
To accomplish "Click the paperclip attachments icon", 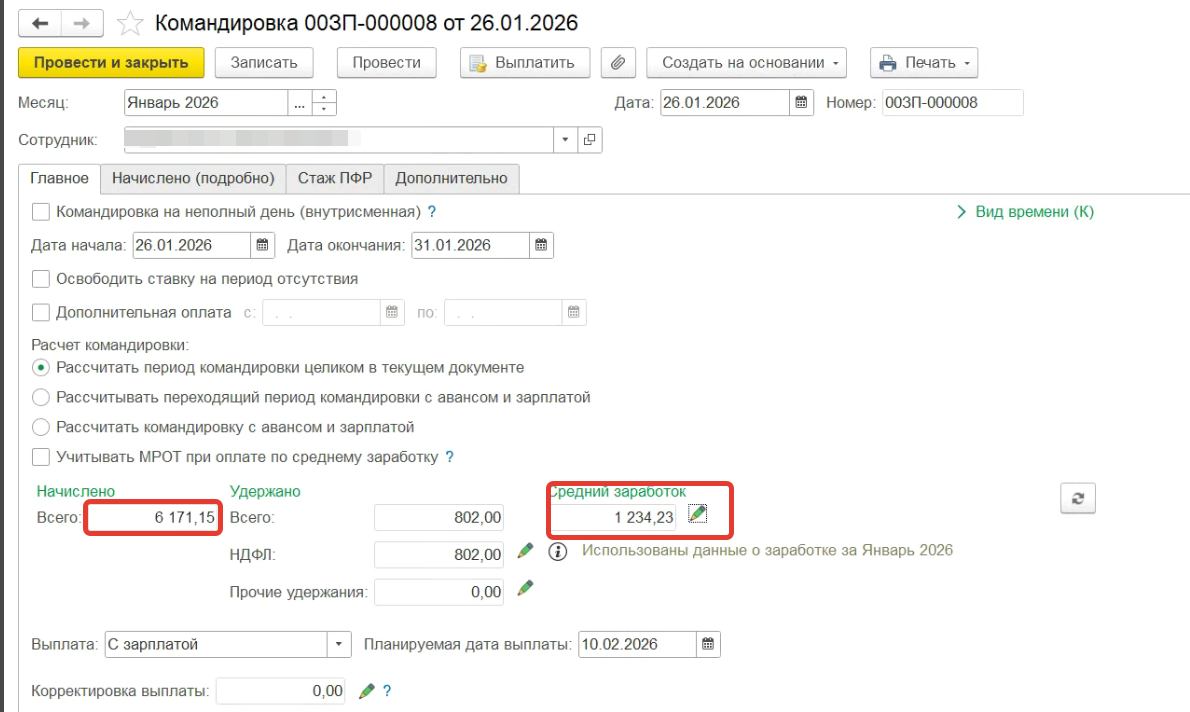I will point(618,63).
